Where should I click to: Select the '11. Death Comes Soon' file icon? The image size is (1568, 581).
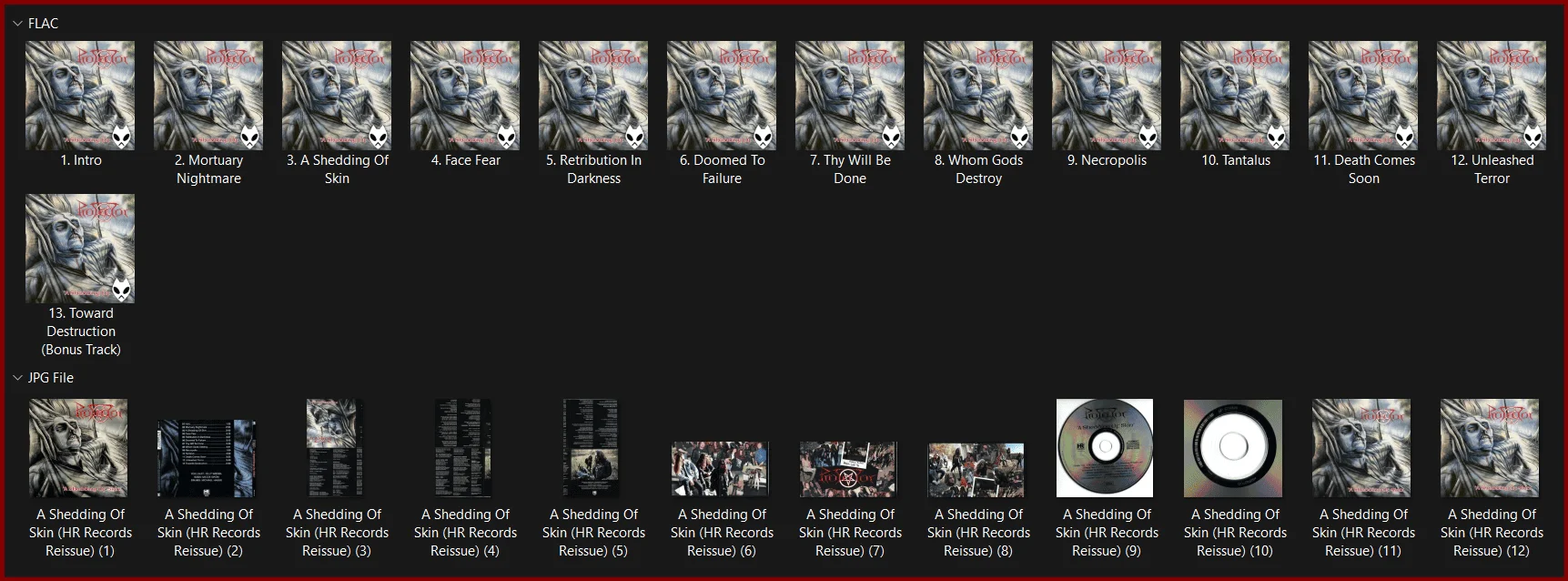tap(1363, 96)
